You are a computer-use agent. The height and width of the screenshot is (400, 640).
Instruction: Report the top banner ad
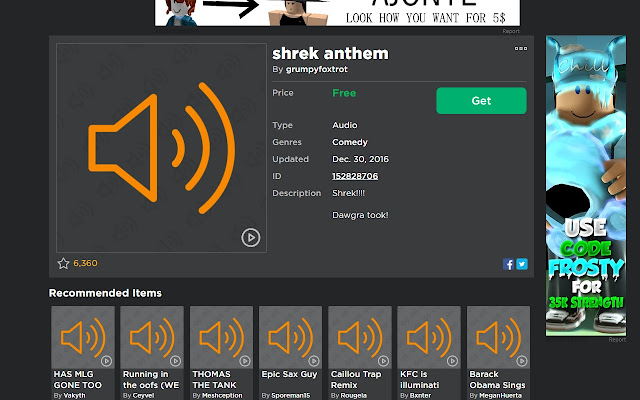pos(511,31)
